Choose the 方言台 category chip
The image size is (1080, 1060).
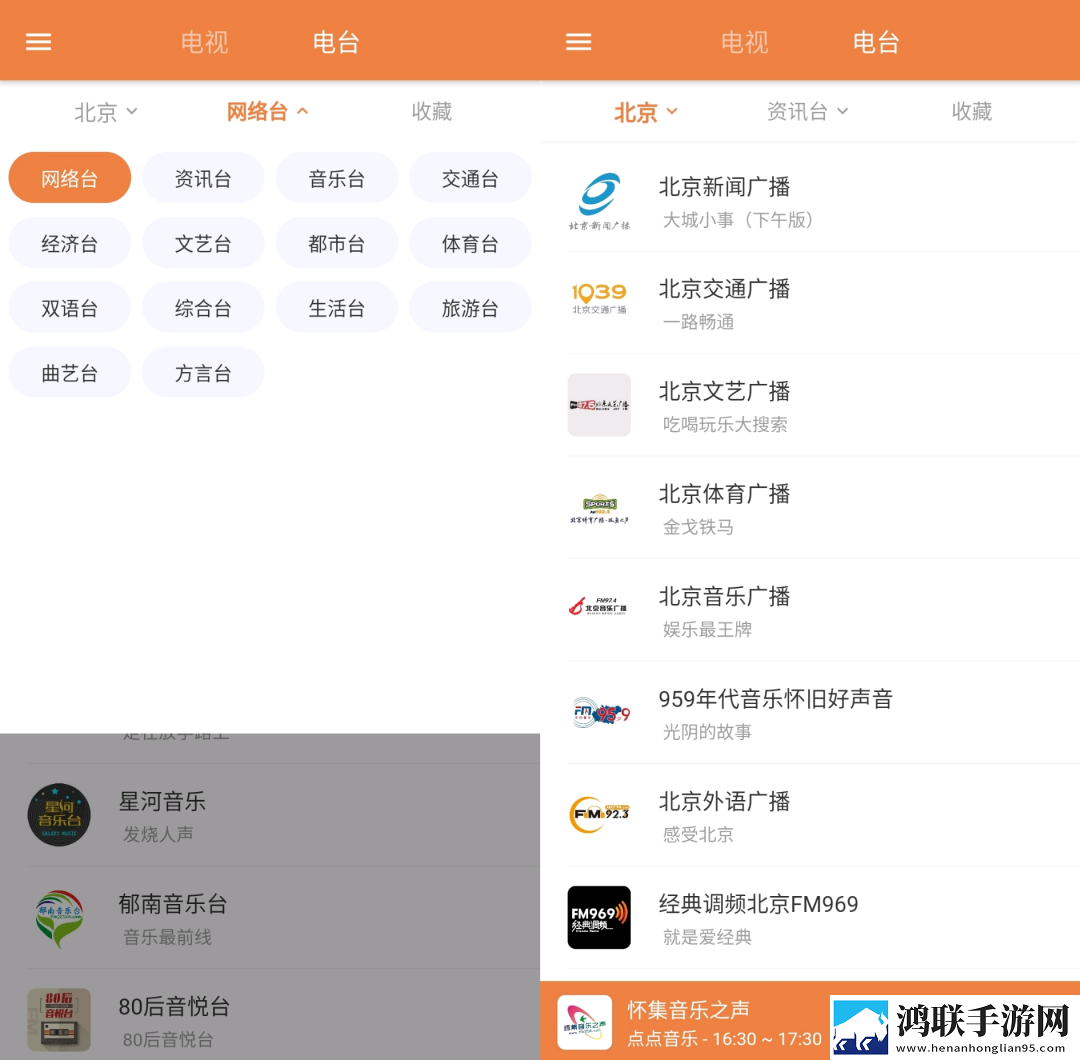[x=203, y=373]
